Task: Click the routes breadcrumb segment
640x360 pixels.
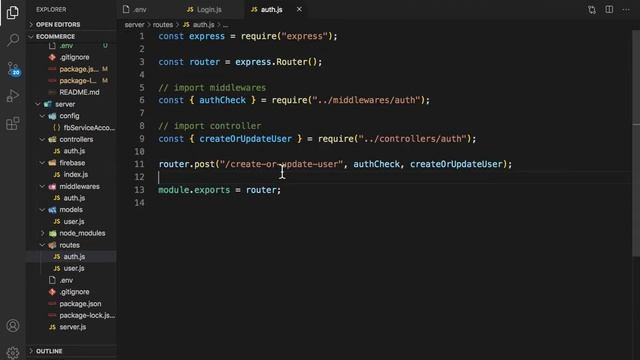Action: (163, 25)
